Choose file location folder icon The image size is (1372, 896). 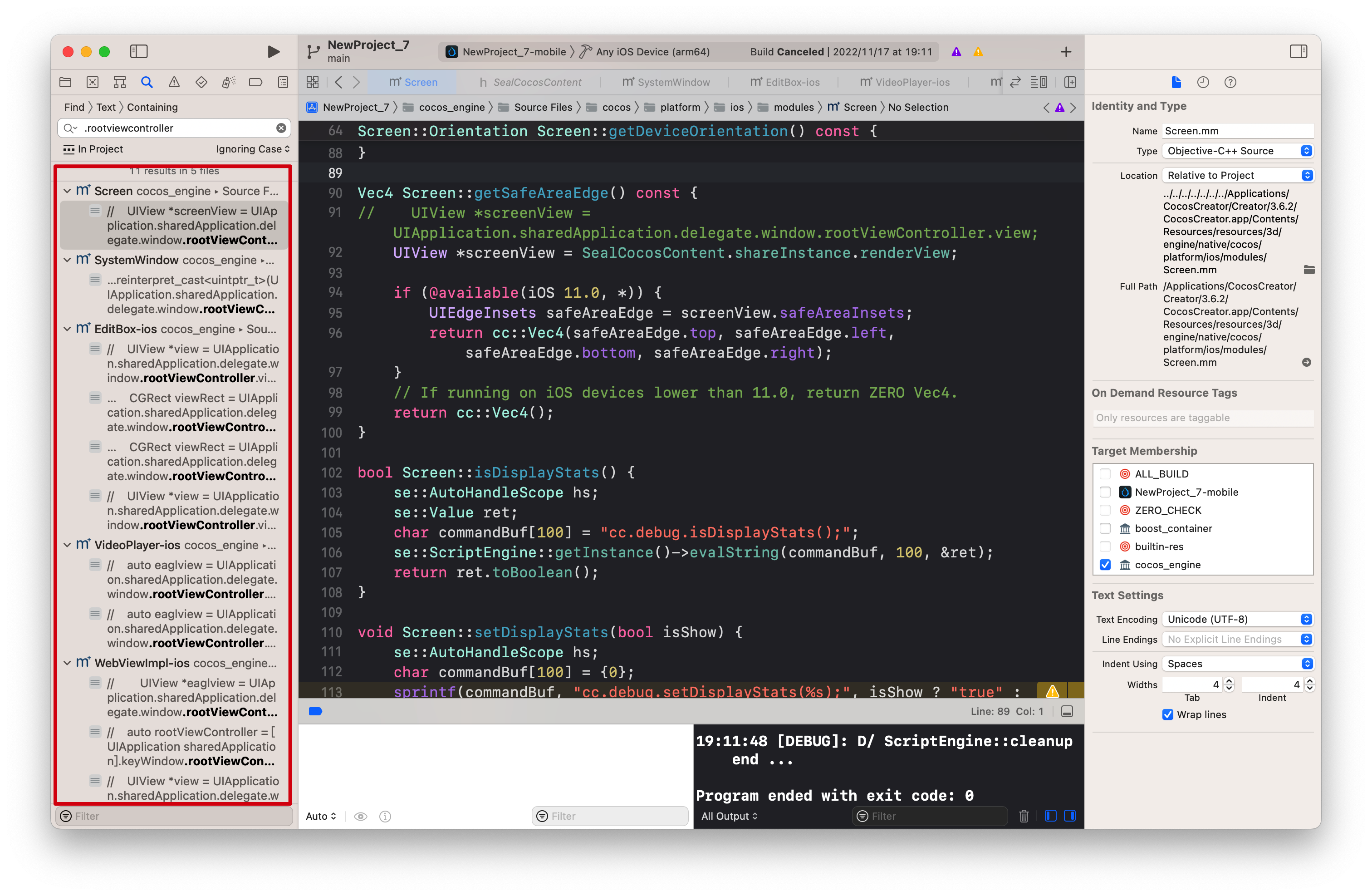(x=1309, y=269)
